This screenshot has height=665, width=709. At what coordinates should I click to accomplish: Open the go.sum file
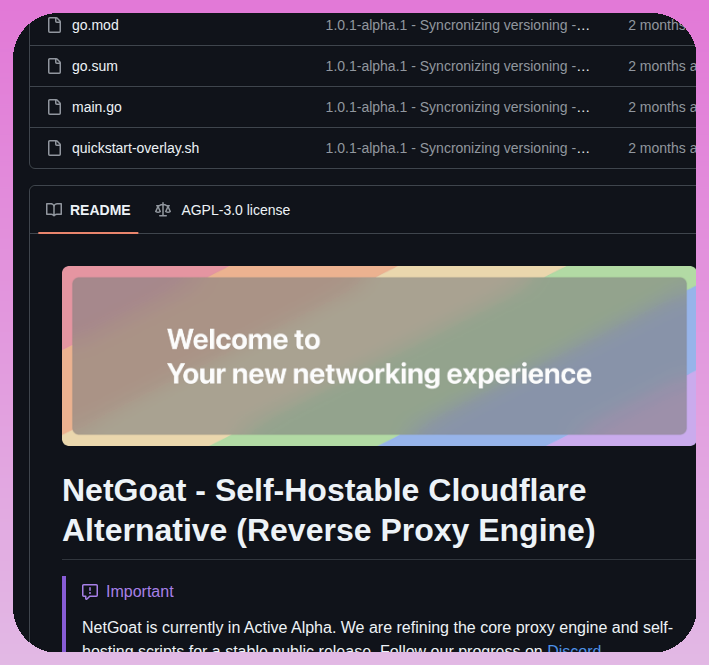pos(95,66)
